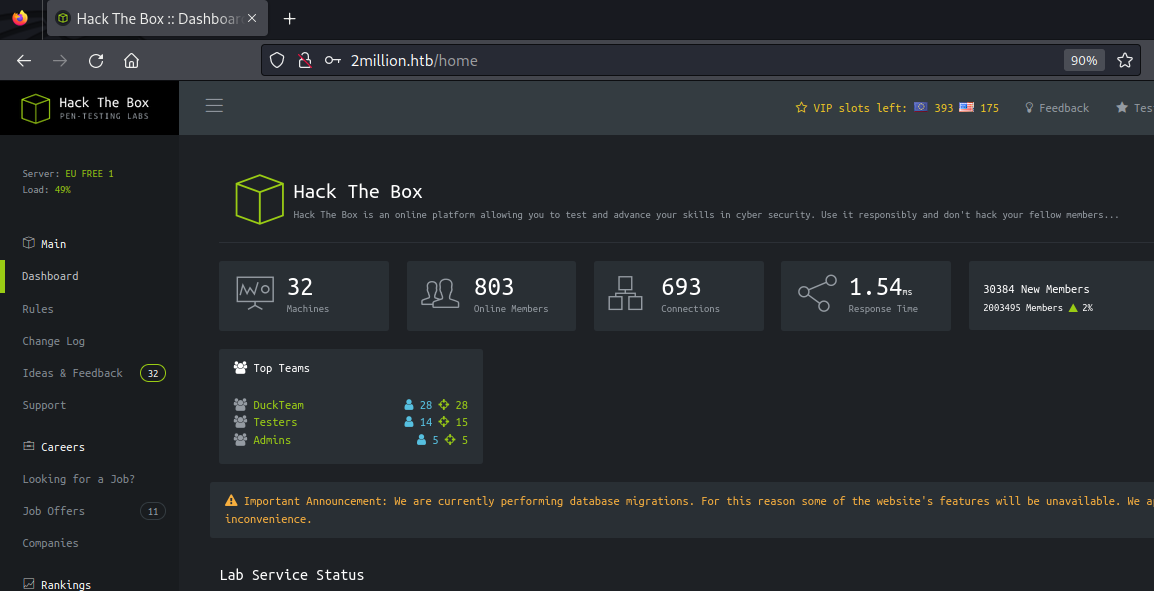Expand the Rankings sidebar section
This screenshot has height=591, width=1154.
(65, 584)
